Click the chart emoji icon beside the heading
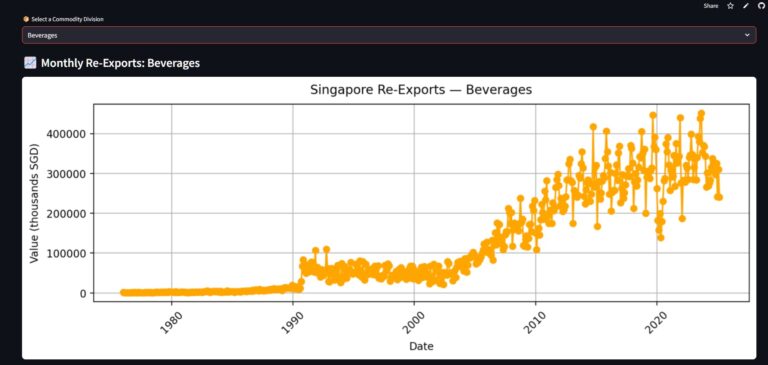The image size is (768, 365). pos(30,63)
